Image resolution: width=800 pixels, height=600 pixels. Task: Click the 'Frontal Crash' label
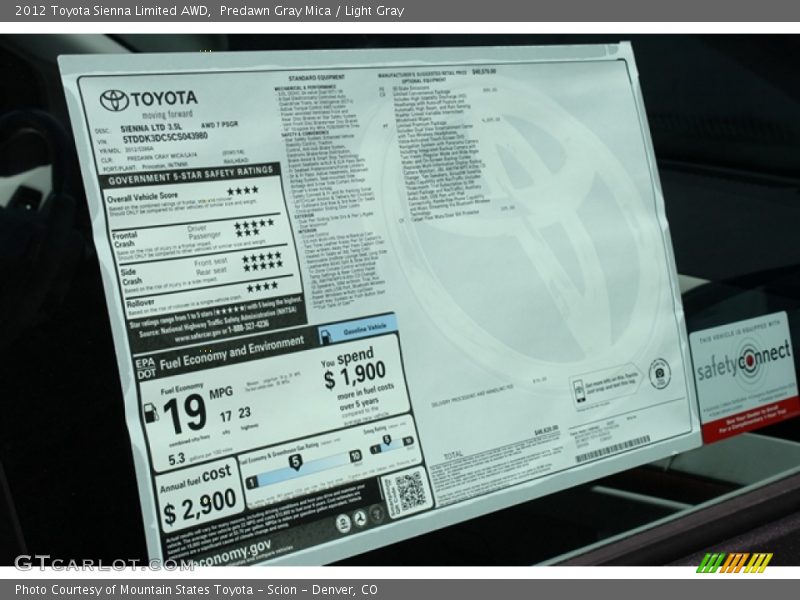[x=124, y=239]
